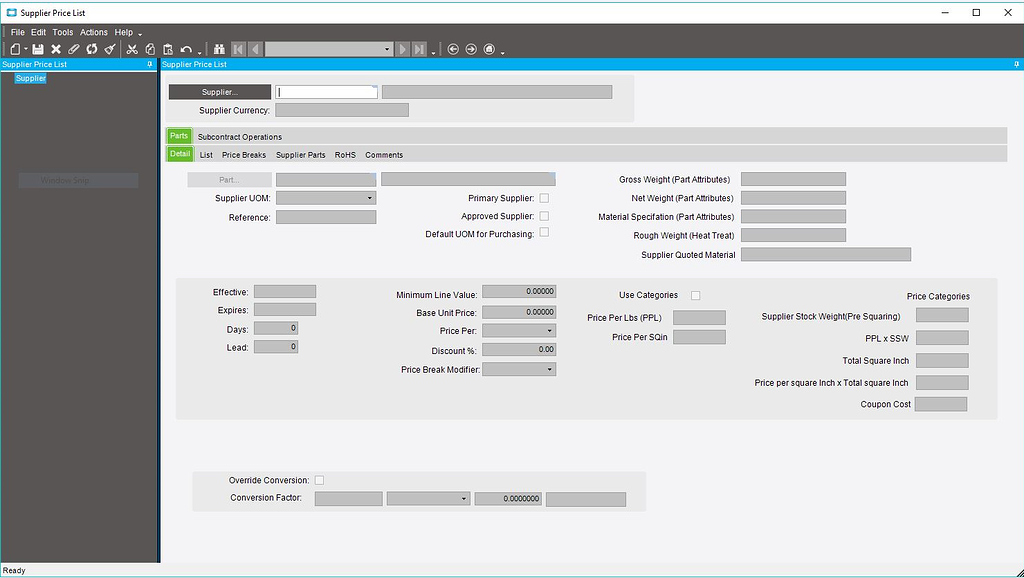The width and height of the screenshot is (1024, 578).
Task: Select the Detail sub-tab
Action: point(180,154)
